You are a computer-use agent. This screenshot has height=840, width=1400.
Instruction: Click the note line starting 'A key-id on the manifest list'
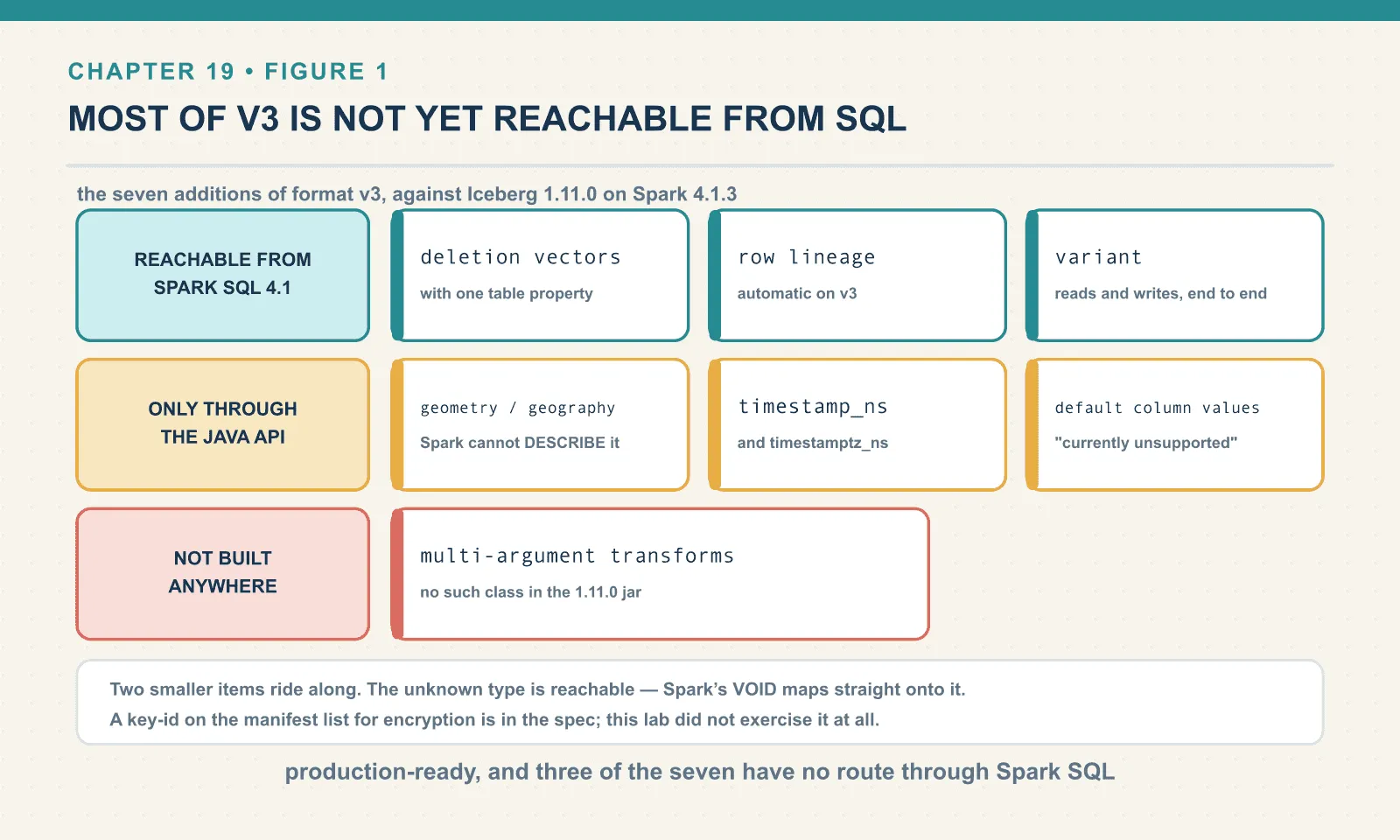pyautogui.click(x=494, y=720)
